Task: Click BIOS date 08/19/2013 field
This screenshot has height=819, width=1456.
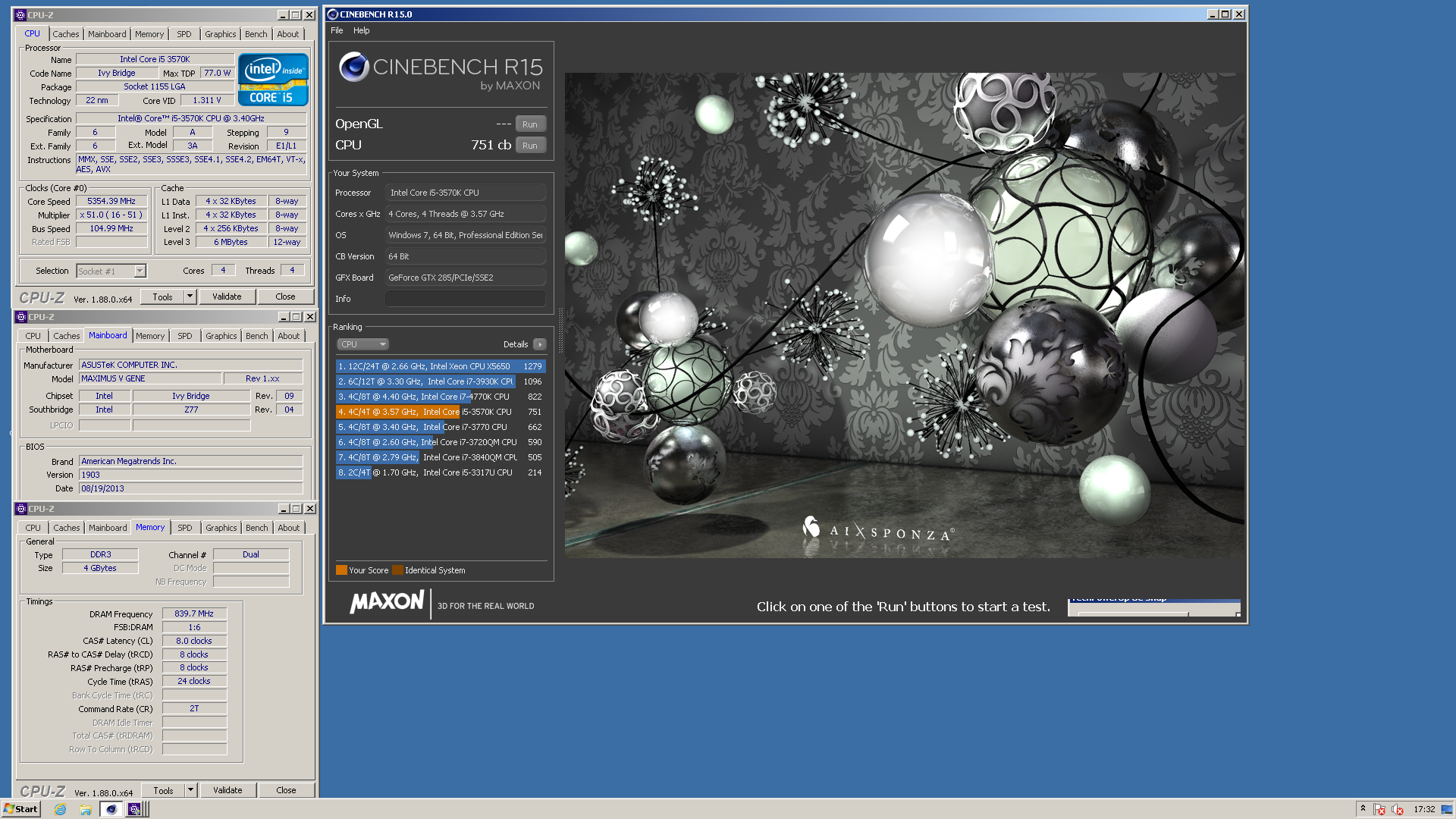Action: [x=190, y=488]
